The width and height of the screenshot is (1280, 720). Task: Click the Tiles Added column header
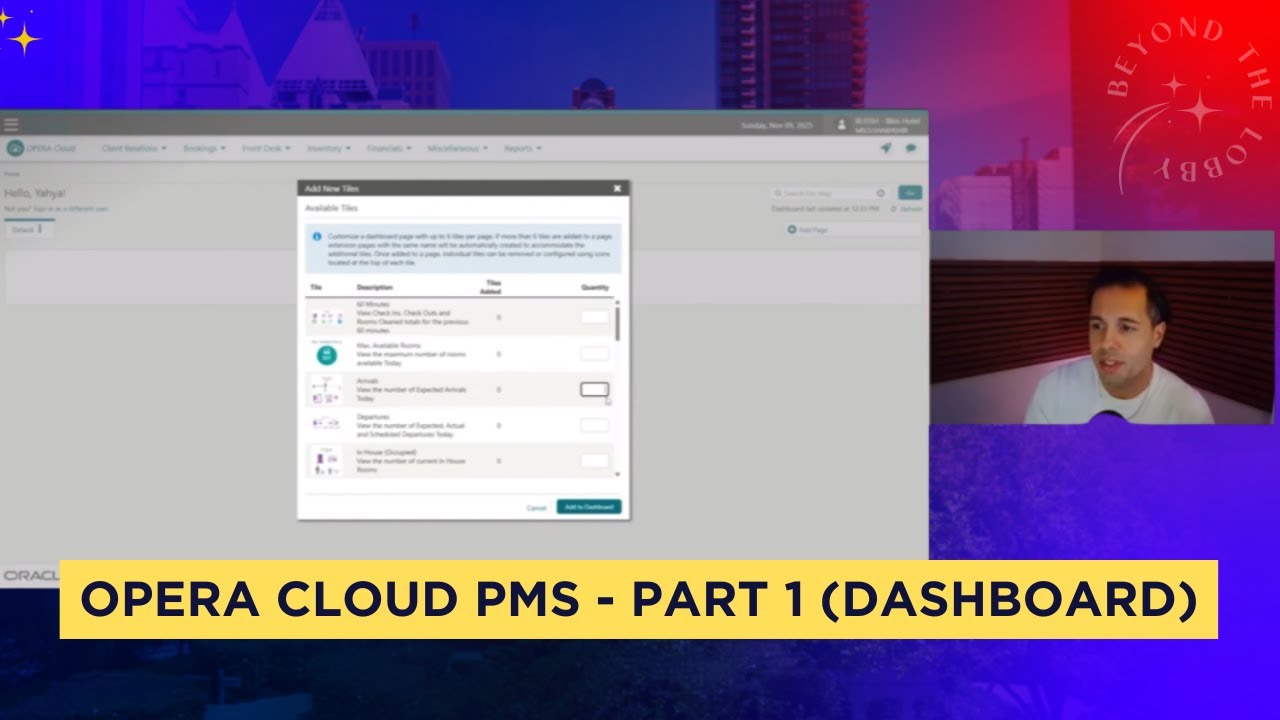point(491,287)
